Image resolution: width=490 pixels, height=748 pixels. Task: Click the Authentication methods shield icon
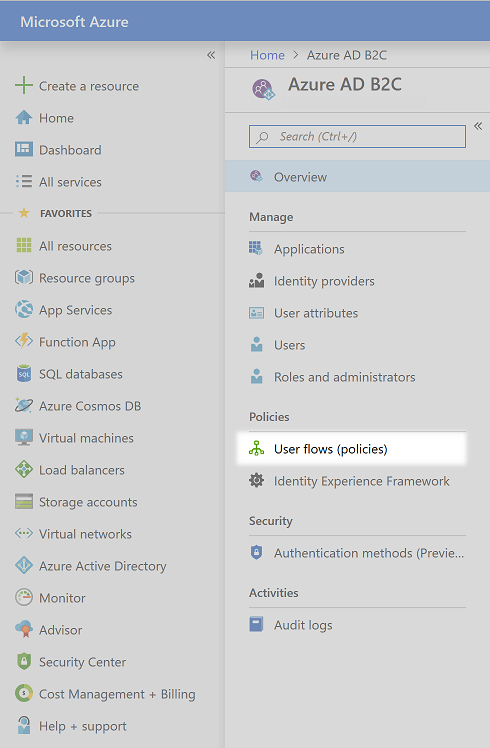(x=256, y=552)
